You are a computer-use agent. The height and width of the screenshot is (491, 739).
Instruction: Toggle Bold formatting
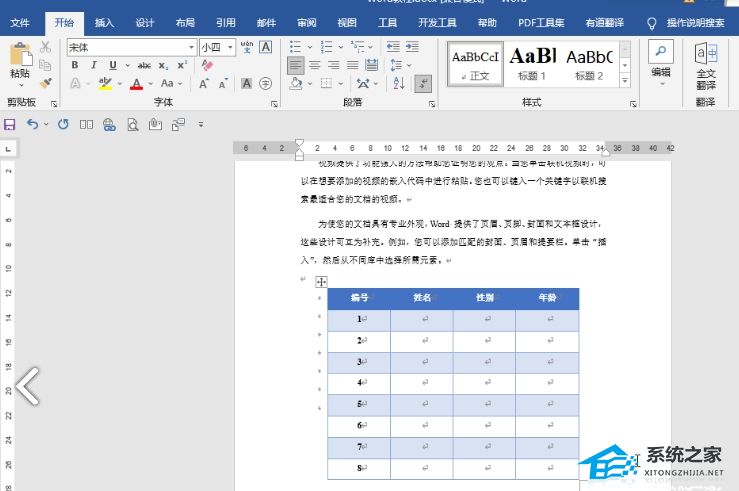[x=74, y=65]
